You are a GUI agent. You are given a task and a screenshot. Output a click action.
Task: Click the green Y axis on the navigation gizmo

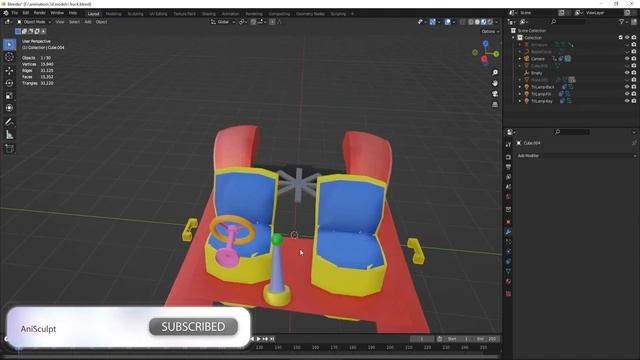(496, 54)
